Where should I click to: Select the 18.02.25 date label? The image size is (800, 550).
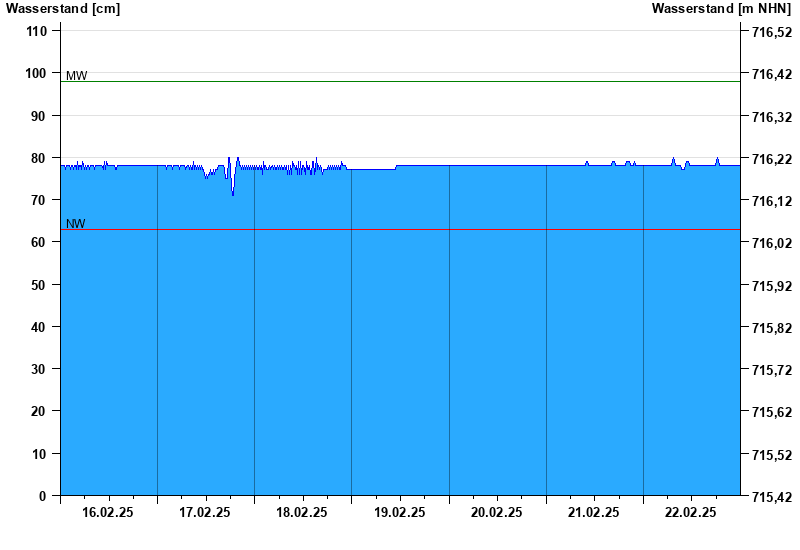[302, 512]
